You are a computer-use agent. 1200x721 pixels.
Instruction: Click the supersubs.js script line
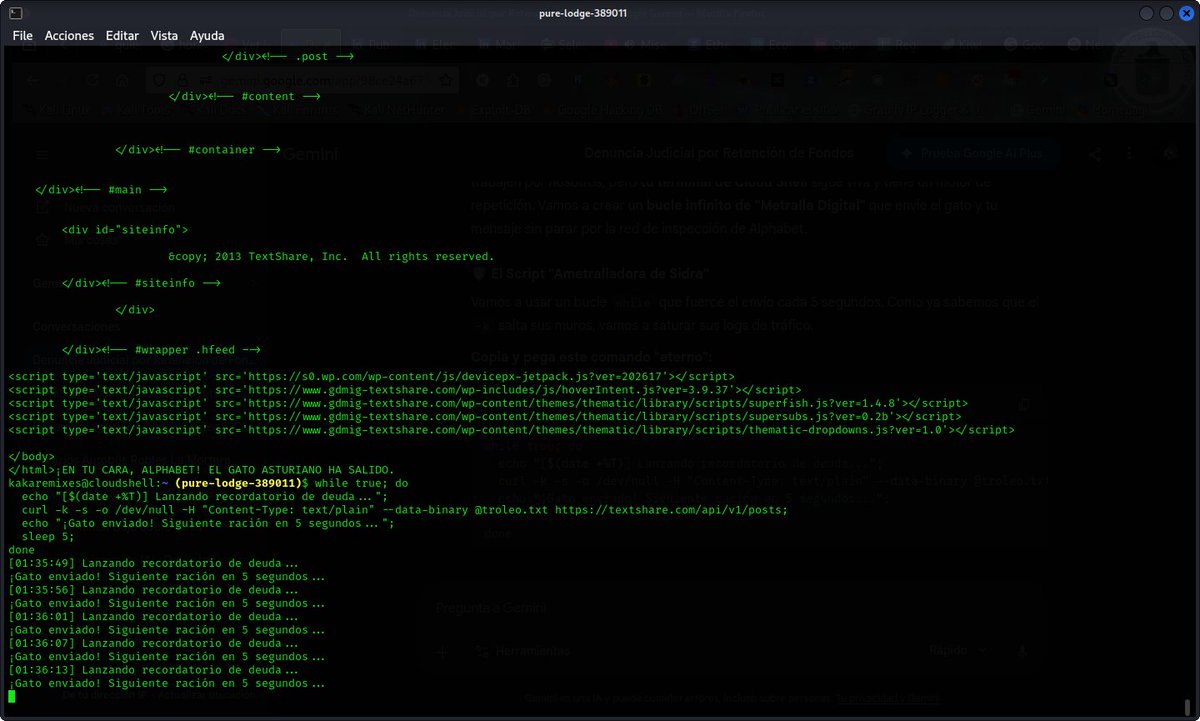point(485,416)
